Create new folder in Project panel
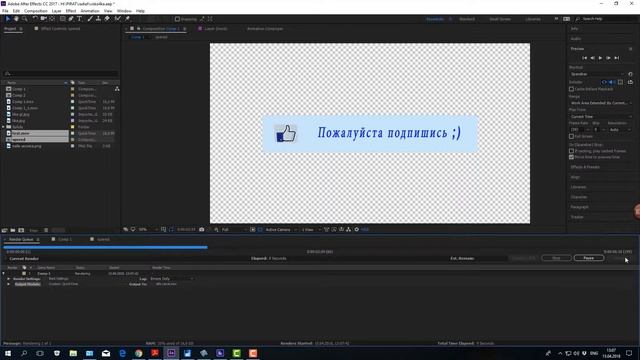The image size is (640, 360). click(13, 230)
